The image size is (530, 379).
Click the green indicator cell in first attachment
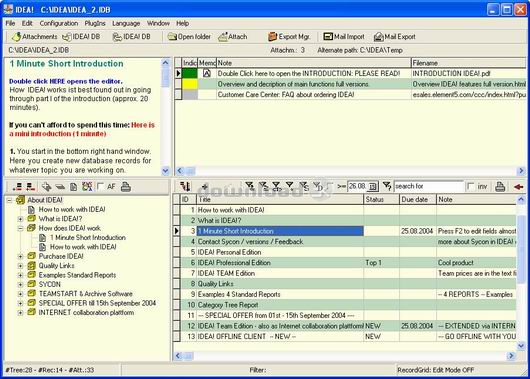[x=190, y=73]
